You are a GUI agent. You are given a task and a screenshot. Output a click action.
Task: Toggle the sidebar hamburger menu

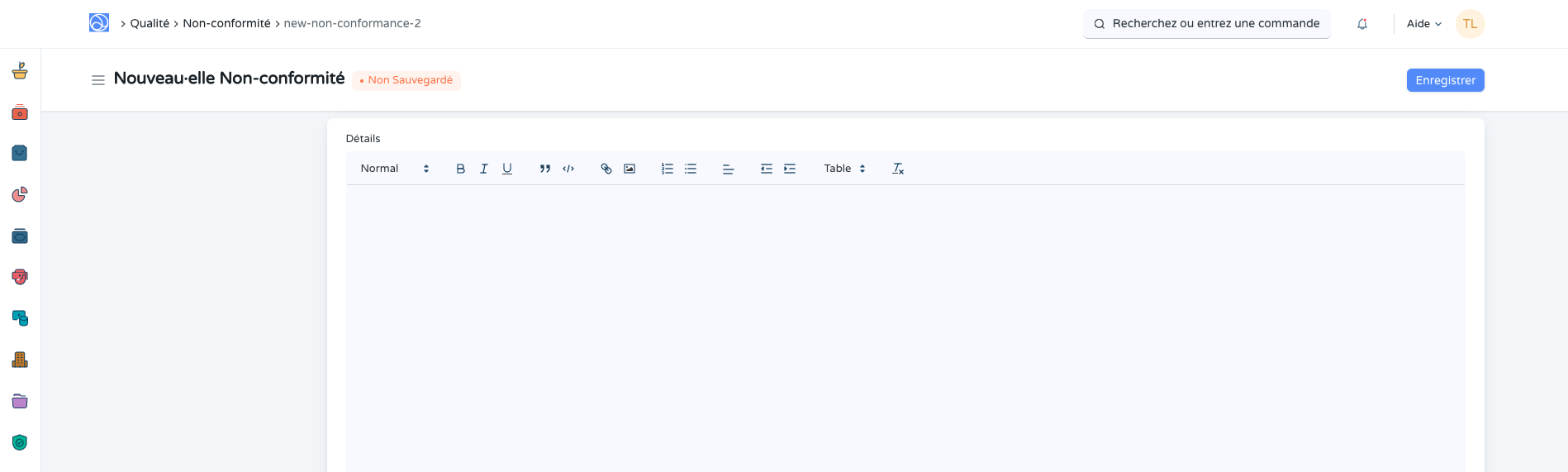(x=98, y=80)
